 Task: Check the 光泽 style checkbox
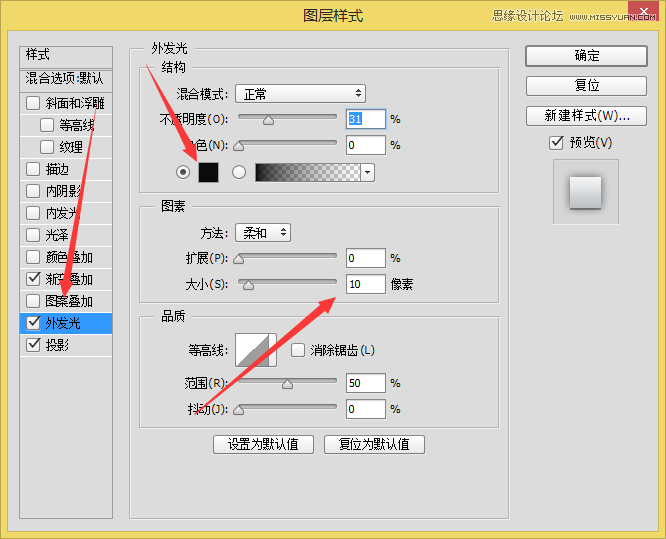point(33,235)
